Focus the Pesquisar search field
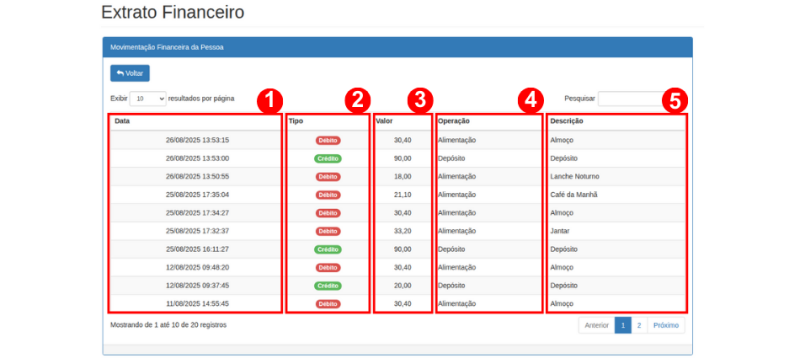 coord(632,99)
